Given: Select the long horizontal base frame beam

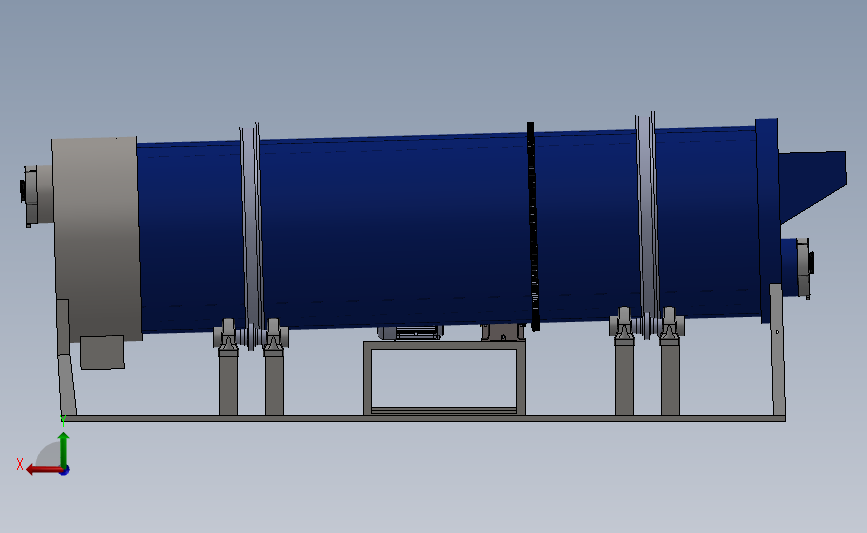Looking at the screenshot, I should coord(423,419).
